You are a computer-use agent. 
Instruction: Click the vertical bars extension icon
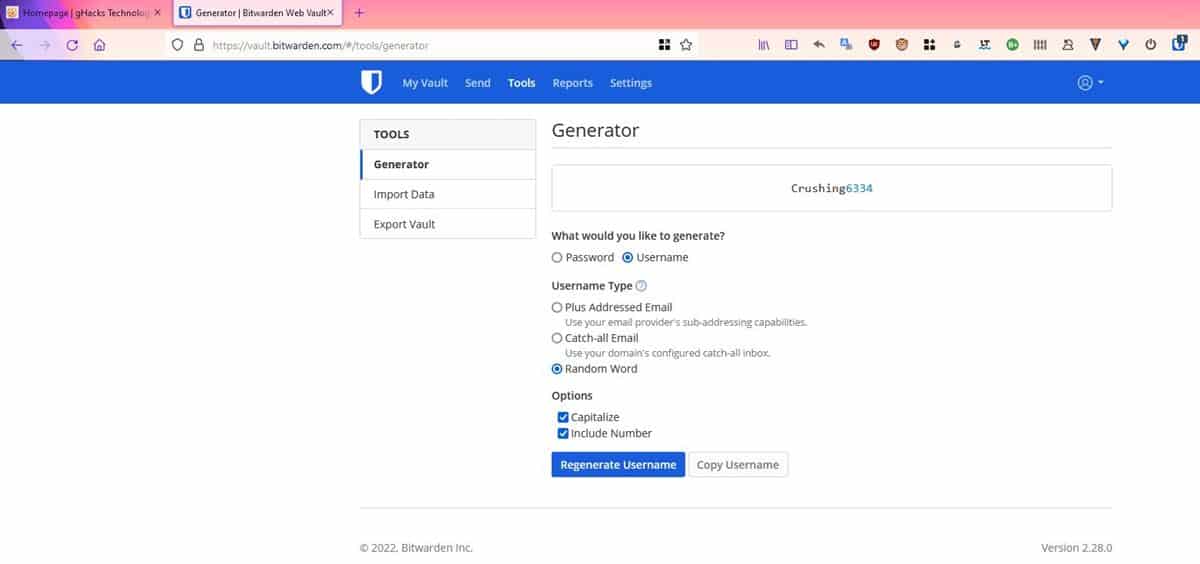click(1040, 45)
